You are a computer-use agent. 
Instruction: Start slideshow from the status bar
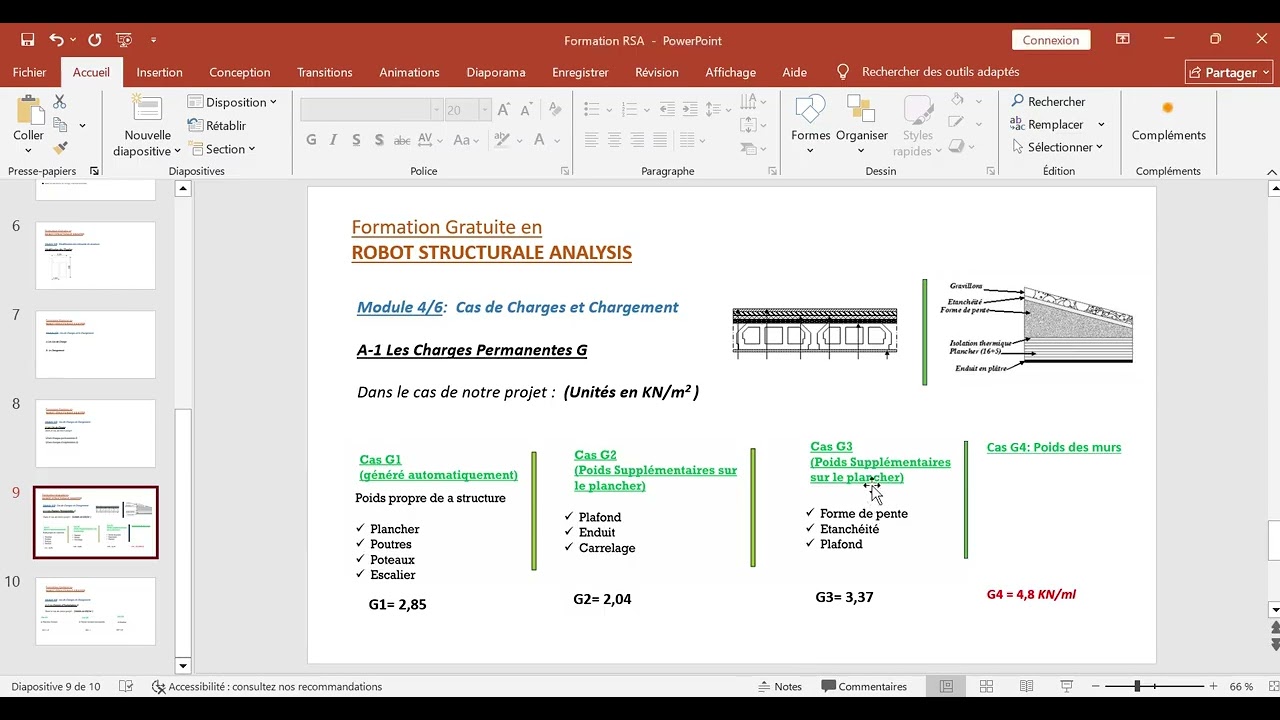(1066, 686)
